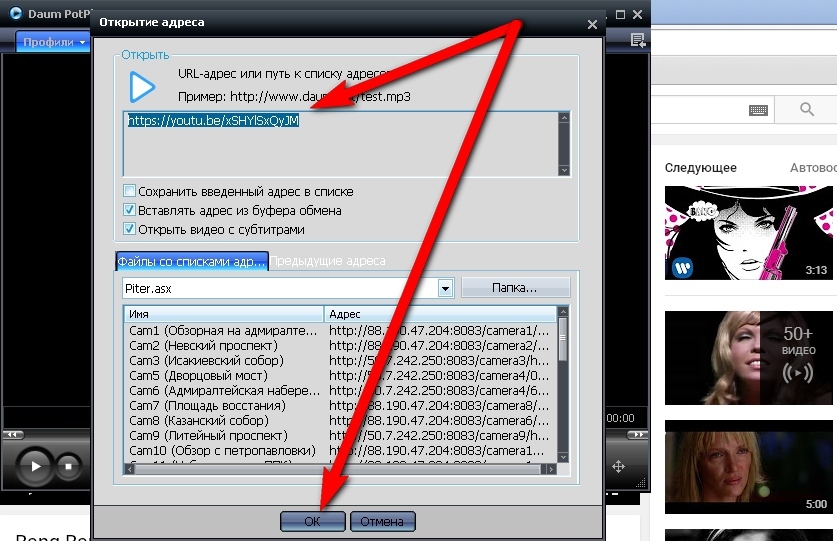Enable Сохранить введенный адрес в списке checkbox
Screen dimensions: 837x541
click(x=129, y=191)
